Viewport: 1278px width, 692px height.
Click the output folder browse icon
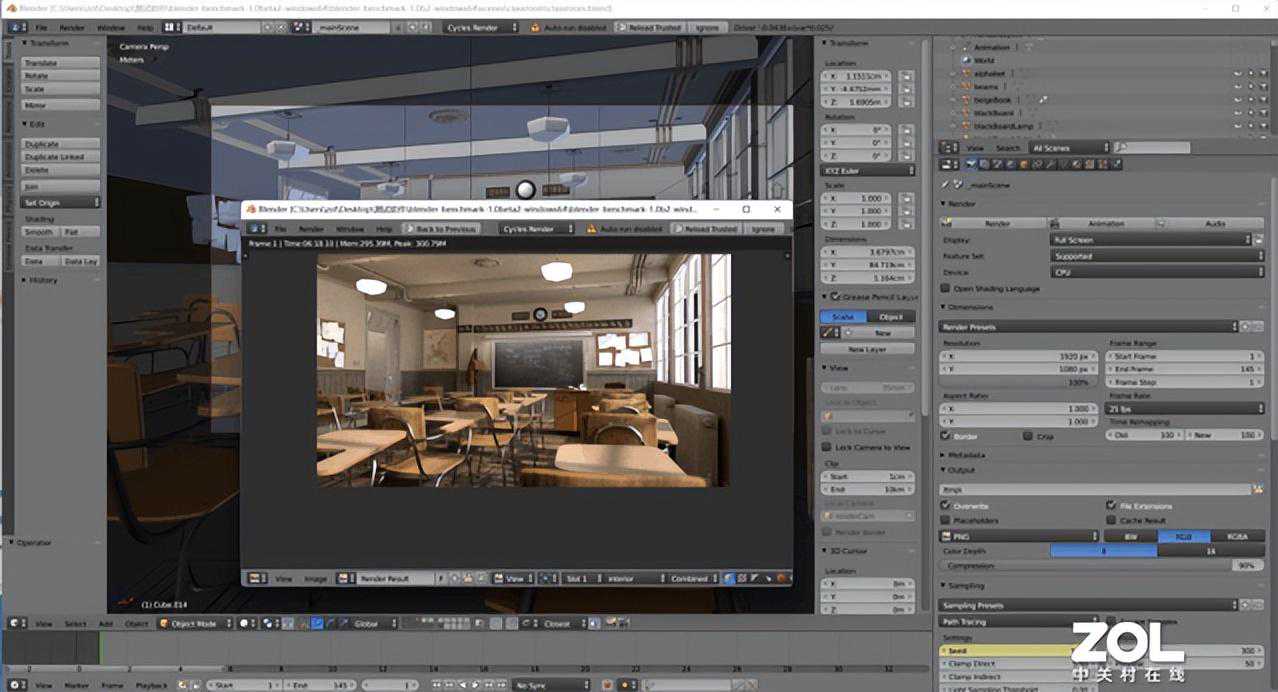1259,490
